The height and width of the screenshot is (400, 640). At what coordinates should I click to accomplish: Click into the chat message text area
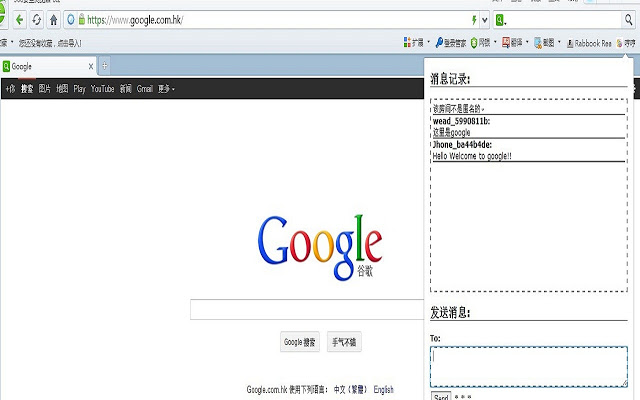pos(529,367)
